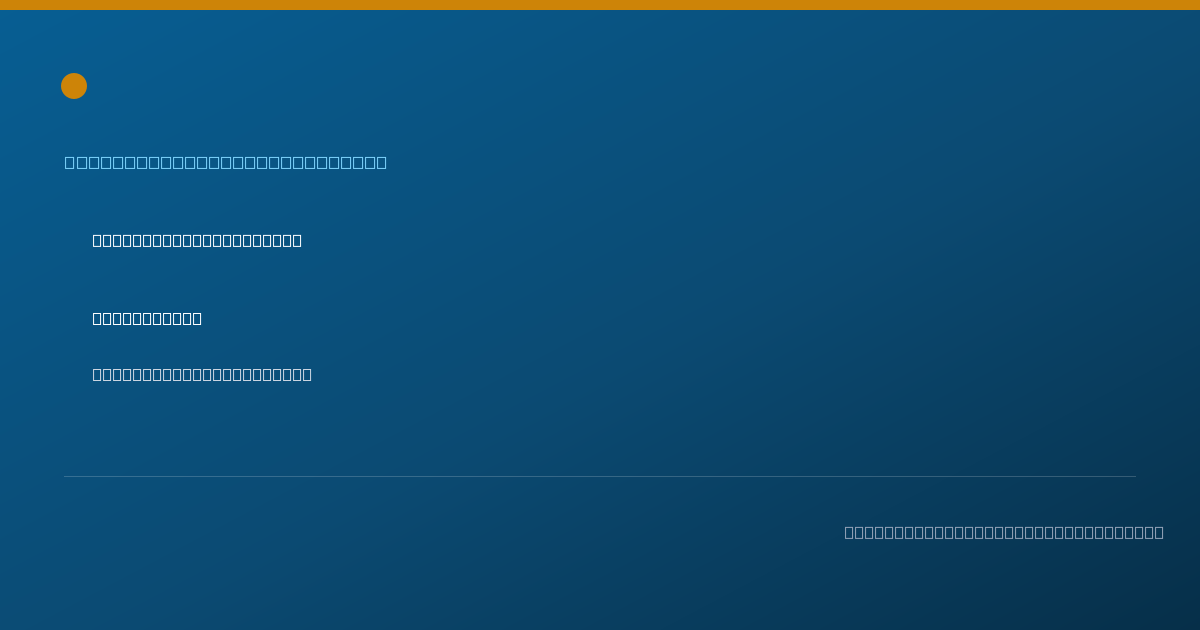Click the non-bold white text line
1200x630 pixels.
(x=202, y=374)
